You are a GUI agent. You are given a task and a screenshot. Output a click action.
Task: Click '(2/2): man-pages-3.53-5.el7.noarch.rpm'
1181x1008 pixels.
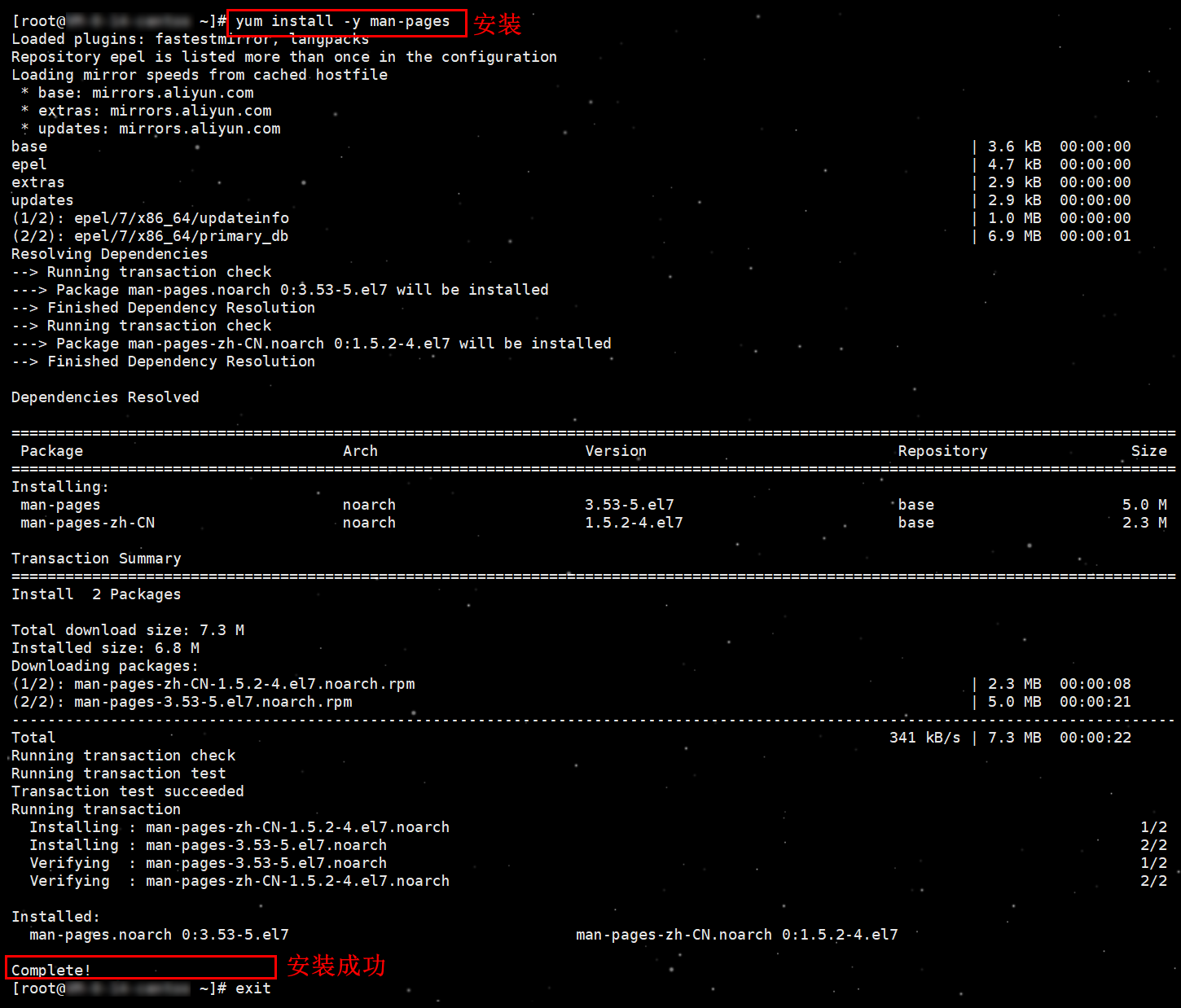tap(182, 702)
